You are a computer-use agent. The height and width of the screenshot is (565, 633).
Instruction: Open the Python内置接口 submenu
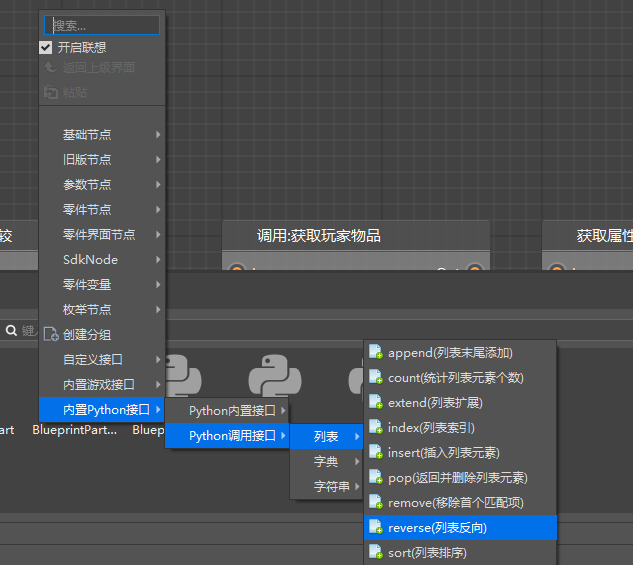point(227,411)
